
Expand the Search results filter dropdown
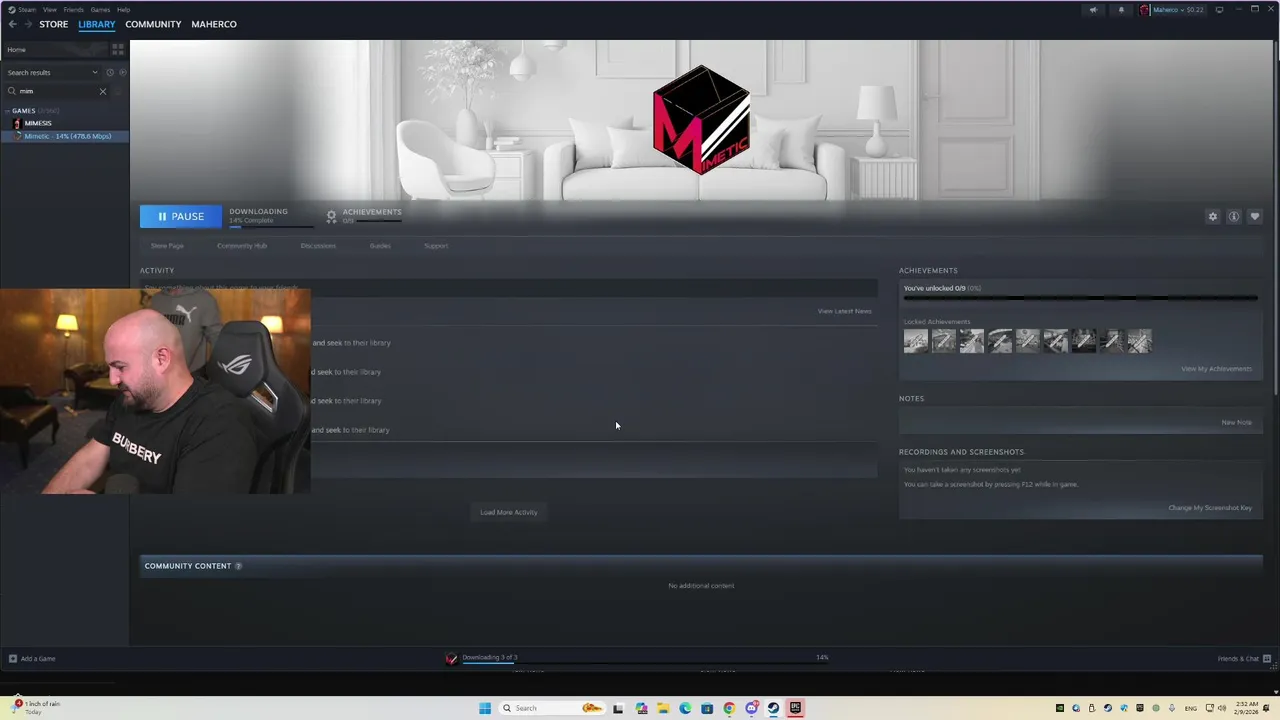52,72
